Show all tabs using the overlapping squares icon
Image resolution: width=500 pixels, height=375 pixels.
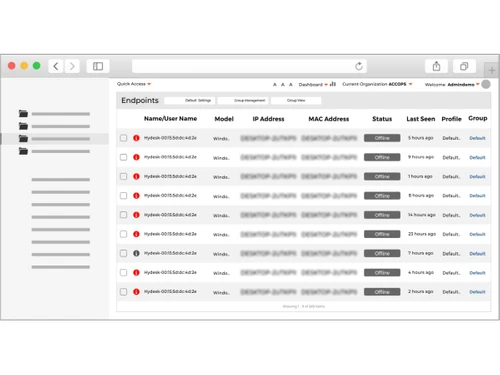click(464, 66)
